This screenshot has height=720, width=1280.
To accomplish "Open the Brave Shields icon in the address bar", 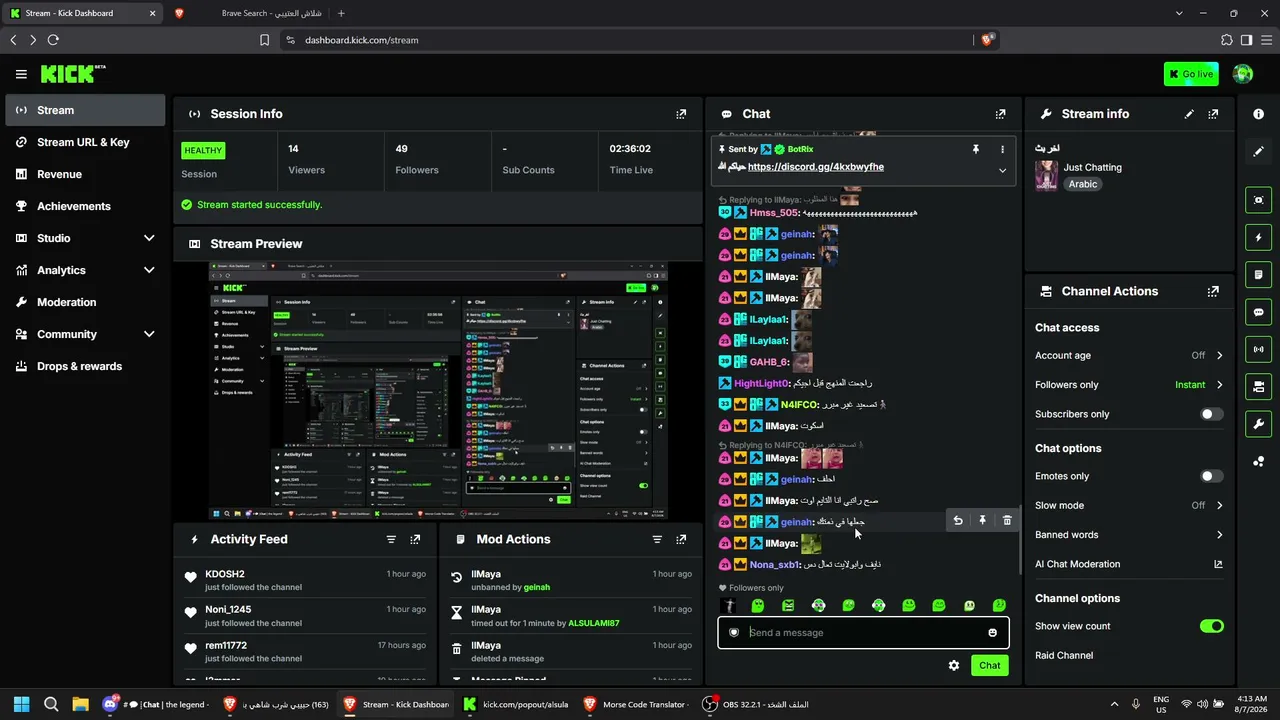I will point(987,40).
